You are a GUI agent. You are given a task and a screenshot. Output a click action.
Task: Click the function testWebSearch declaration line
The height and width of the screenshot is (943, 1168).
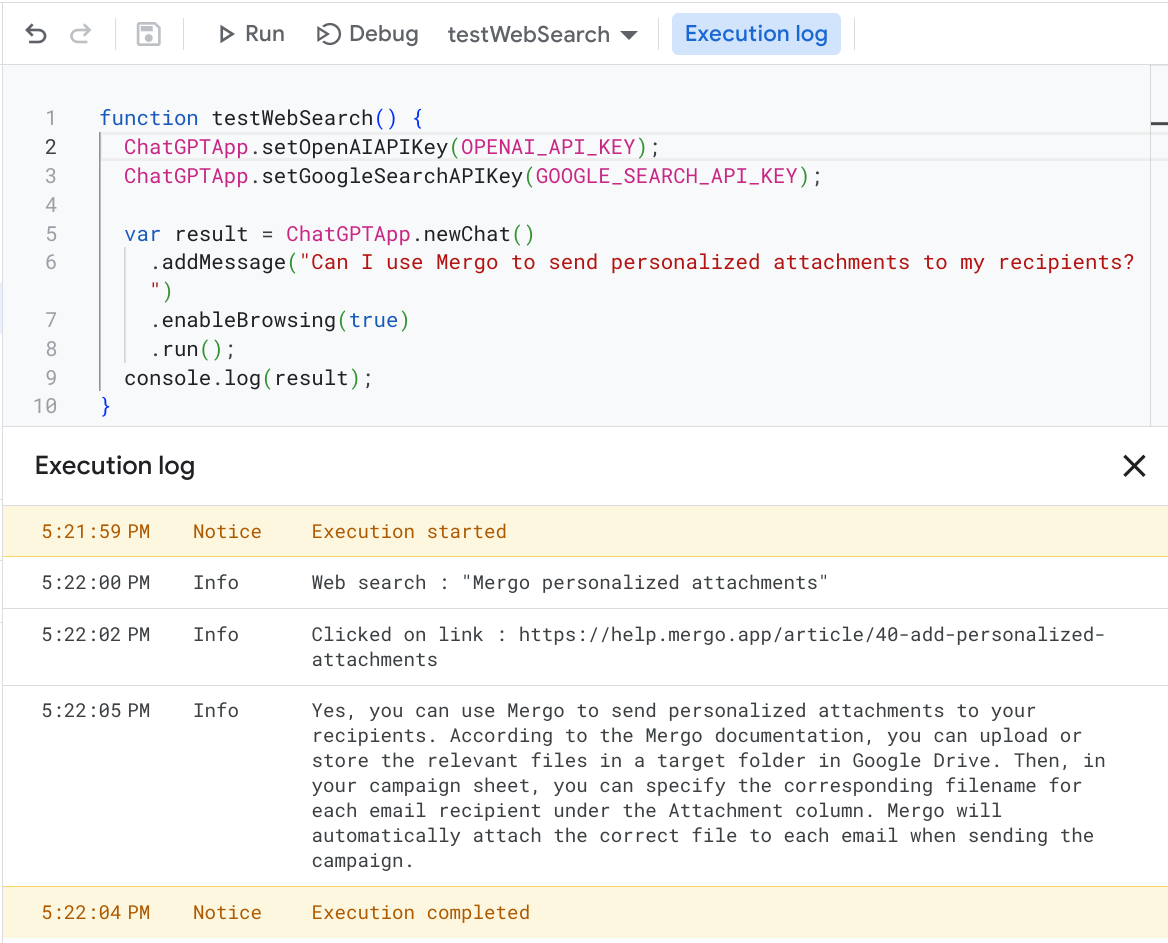pyautogui.click(x=261, y=118)
